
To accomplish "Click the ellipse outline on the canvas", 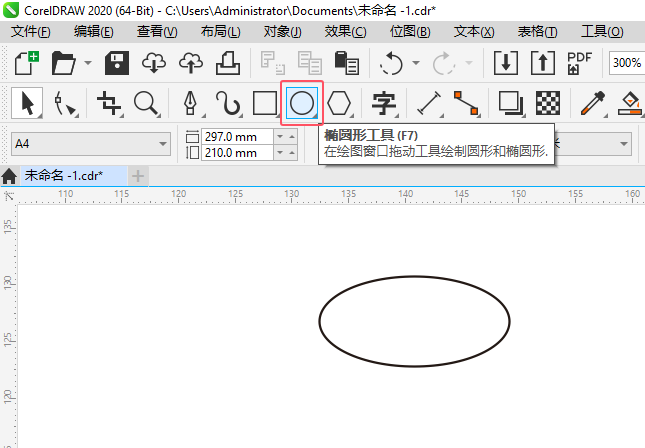I will click(x=415, y=276).
